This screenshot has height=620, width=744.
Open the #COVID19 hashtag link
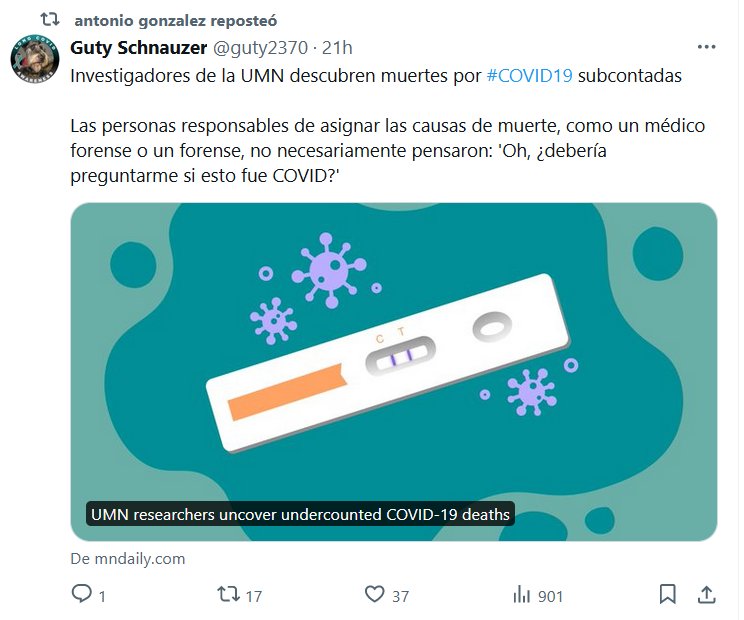(x=530, y=76)
